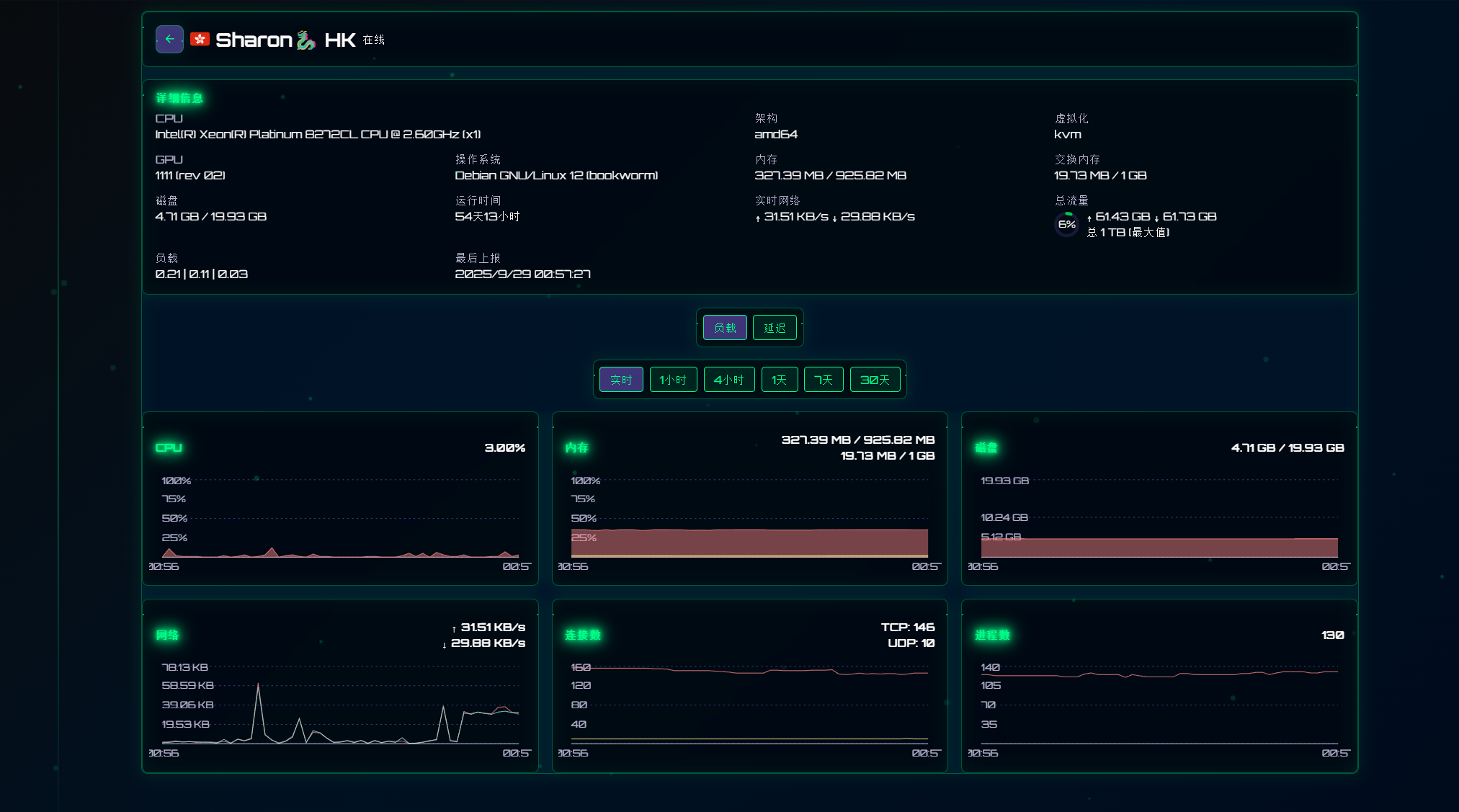Click the 6% traffic usage ring
The image size is (1459, 812).
(x=1066, y=224)
